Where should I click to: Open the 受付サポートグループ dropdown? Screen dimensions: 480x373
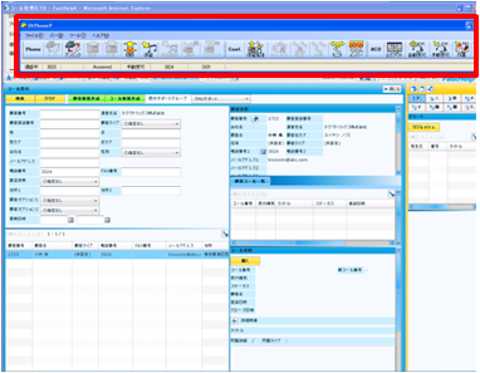[221, 99]
